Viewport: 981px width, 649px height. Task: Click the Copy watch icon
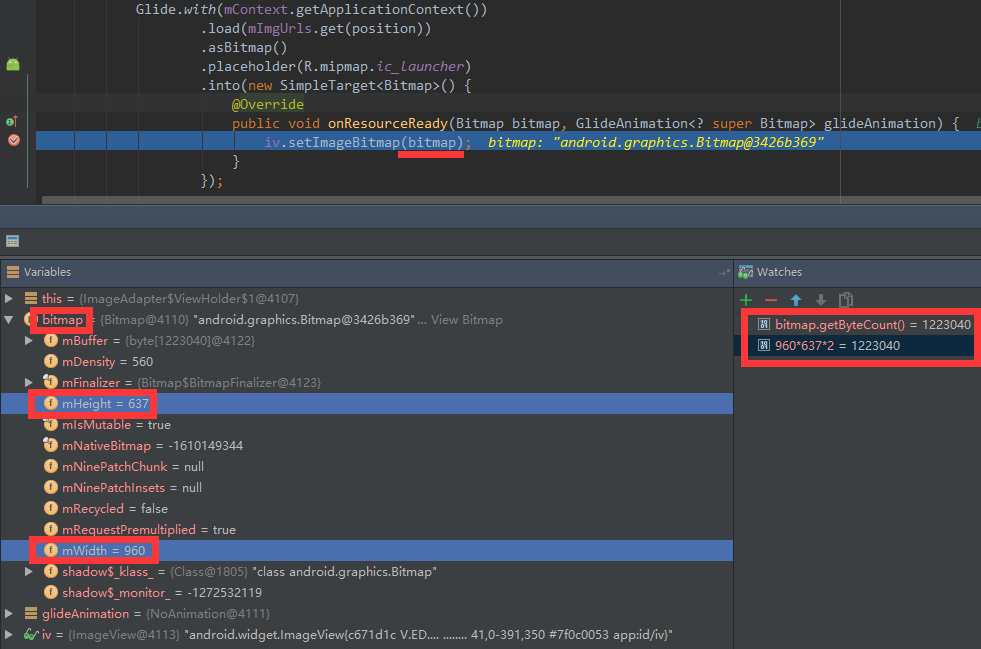coord(846,300)
